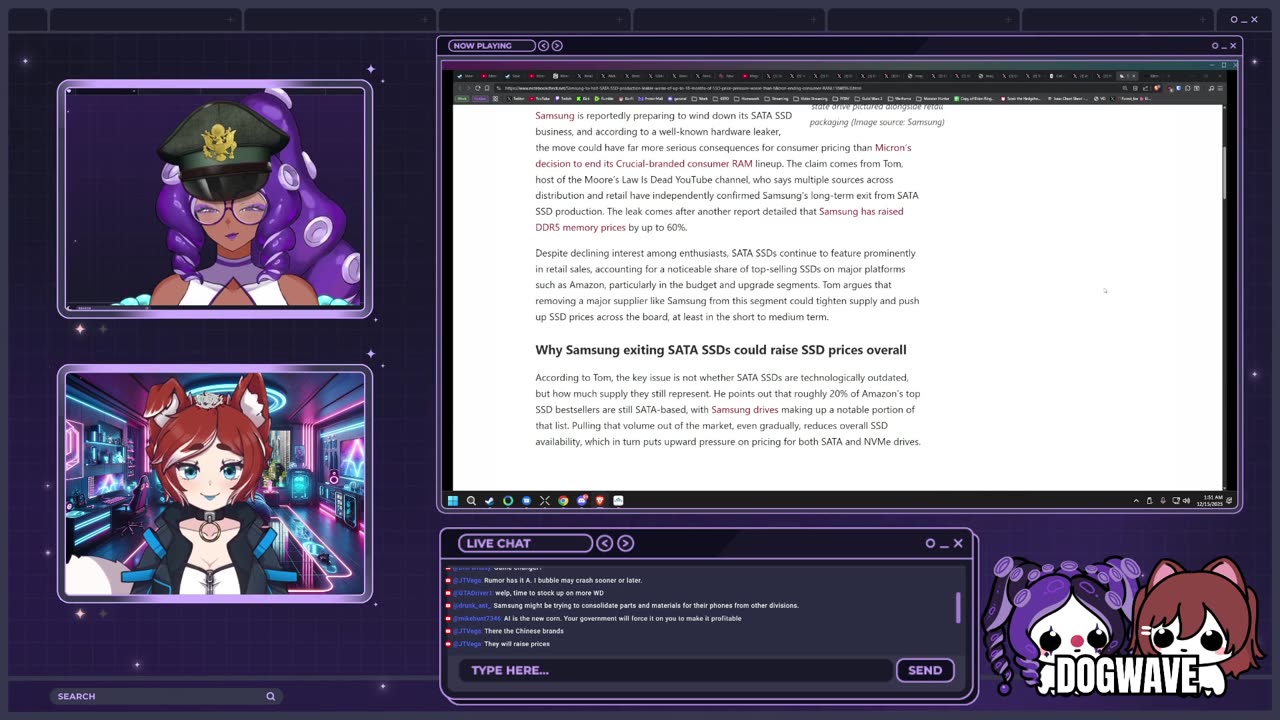Click chat message 'There the Chinese brands'
The width and height of the screenshot is (1280, 720).
tap(524, 631)
